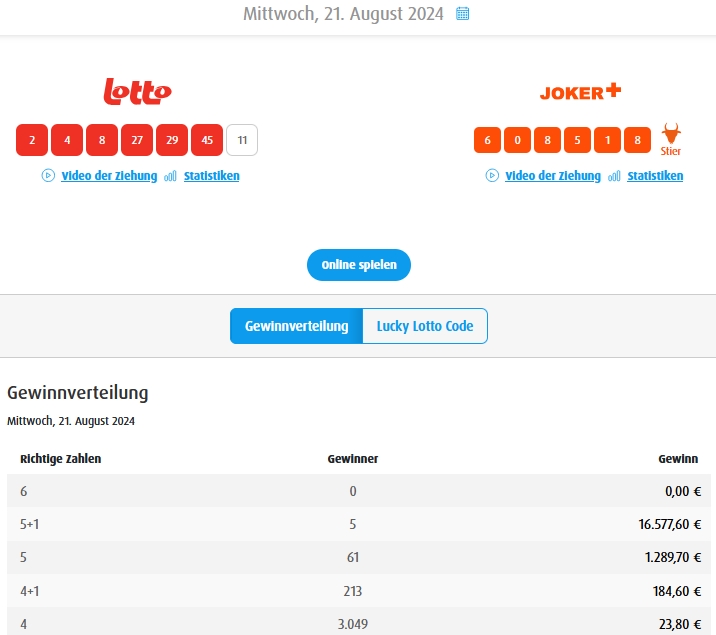Click play icon beside Joker+ Video der Ziehung
This screenshot has height=635, width=716.
click(x=492, y=175)
